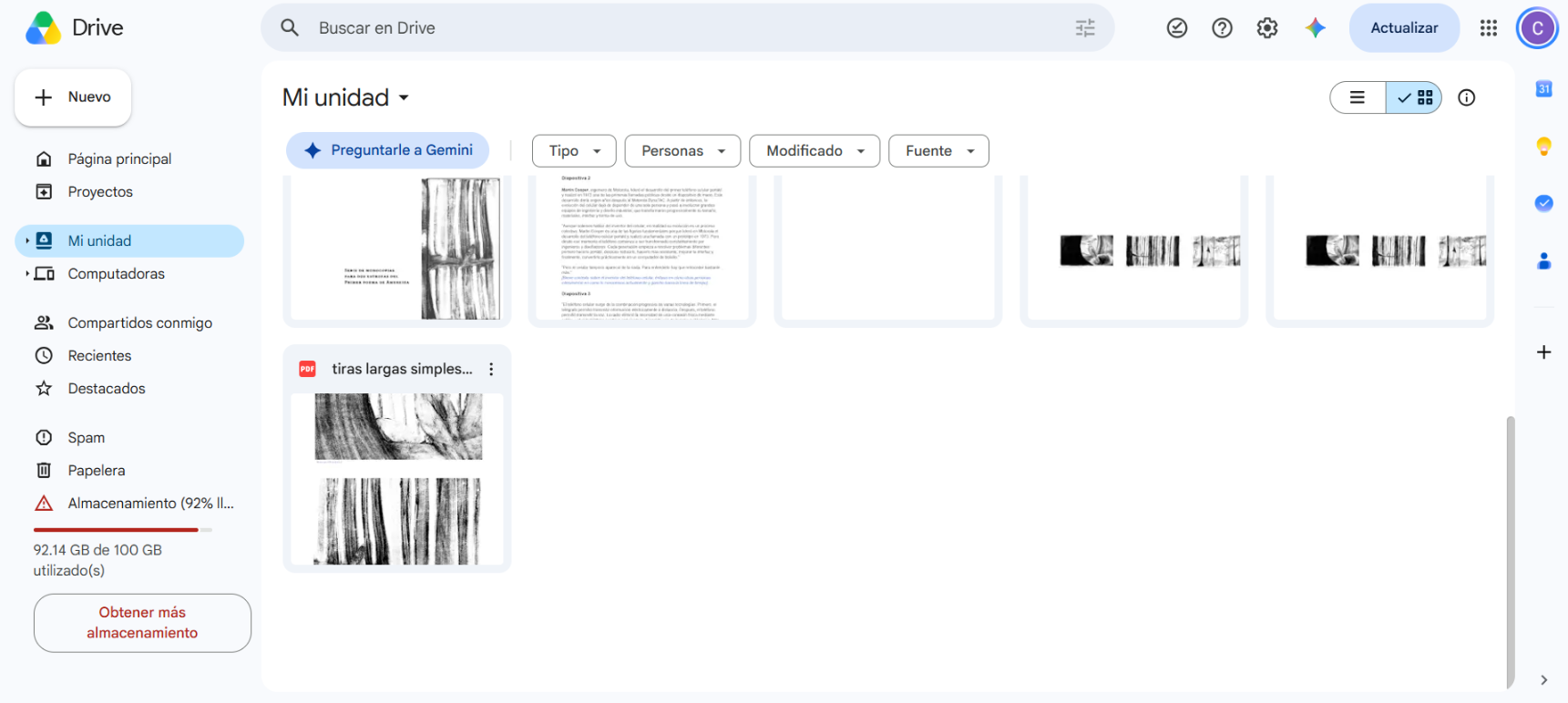Viewport: 1568px width, 703px height.
Task: Open the Tipo filter dropdown
Action: [574, 151]
